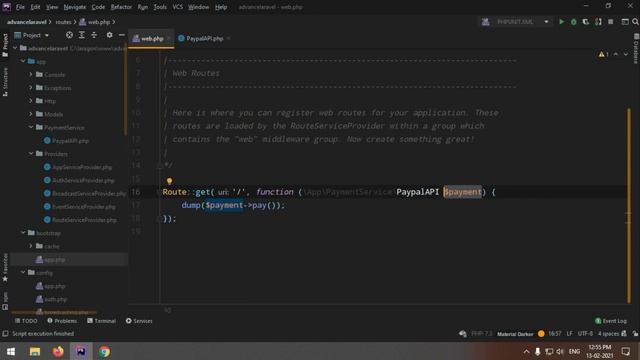The image size is (640, 360).
Task: Open the notification center icon
Action: [626, 351]
